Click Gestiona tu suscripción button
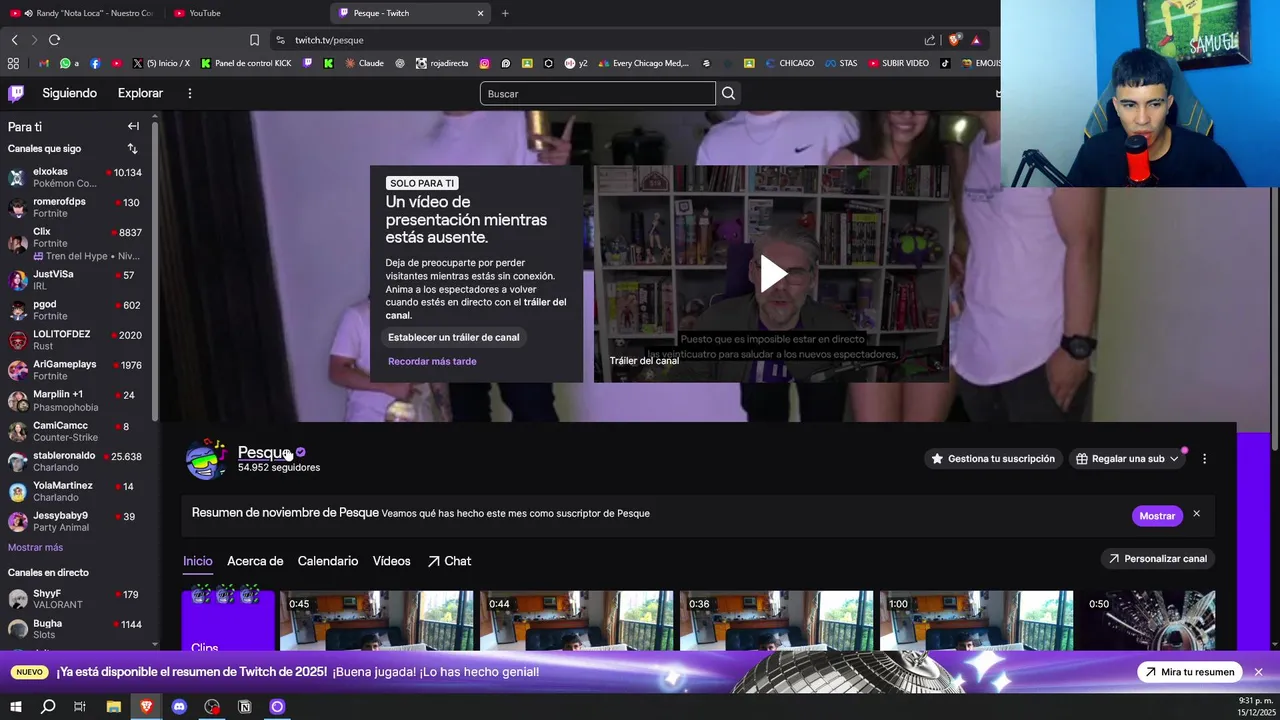Screen dimensions: 1280x720 click(993, 458)
